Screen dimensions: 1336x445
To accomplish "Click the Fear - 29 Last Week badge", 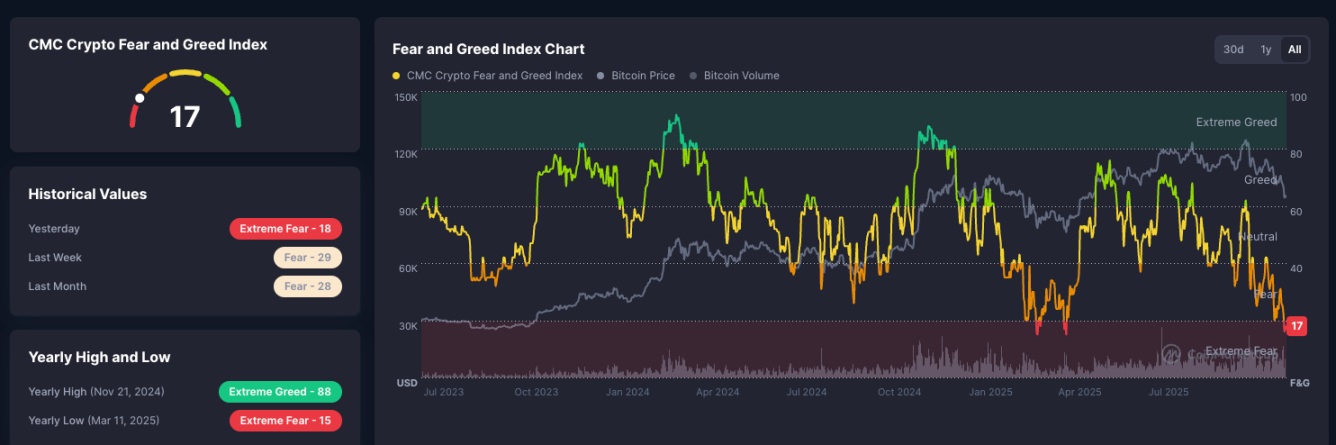I will pyautogui.click(x=307, y=258).
